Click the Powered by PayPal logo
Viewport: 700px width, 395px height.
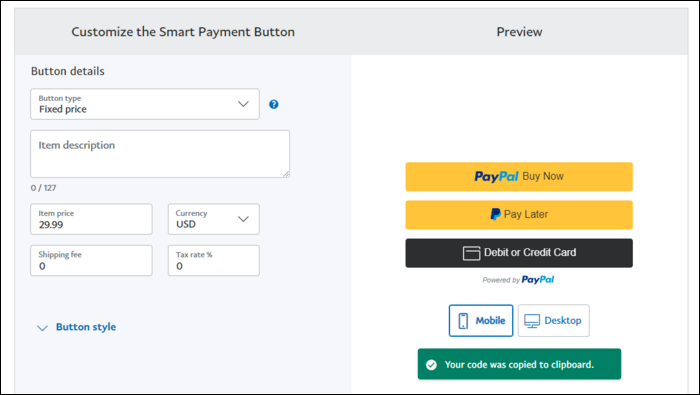[x=518, y=280]
